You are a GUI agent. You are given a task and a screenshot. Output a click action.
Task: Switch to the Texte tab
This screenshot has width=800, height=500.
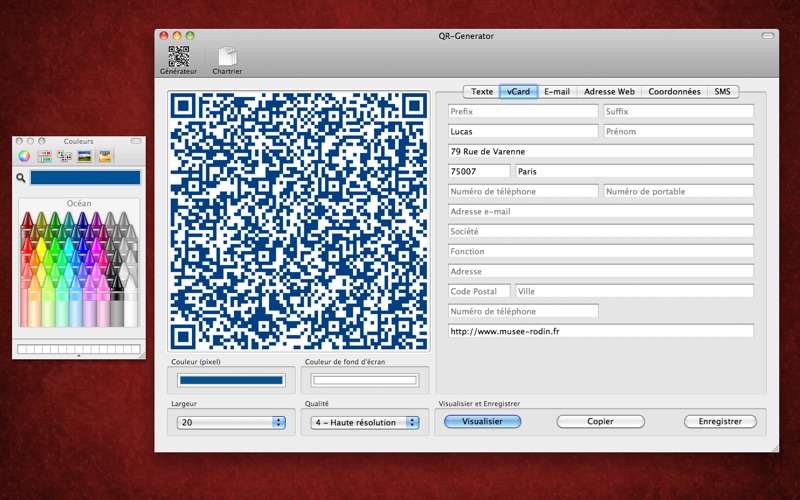click(x=482, y=91)
